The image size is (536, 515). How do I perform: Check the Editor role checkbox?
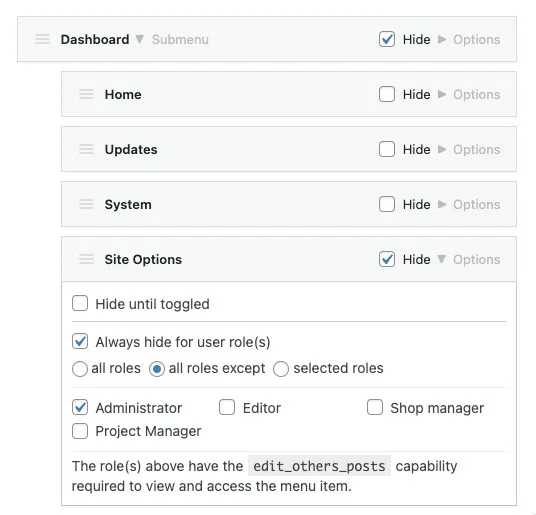(227, 407)
